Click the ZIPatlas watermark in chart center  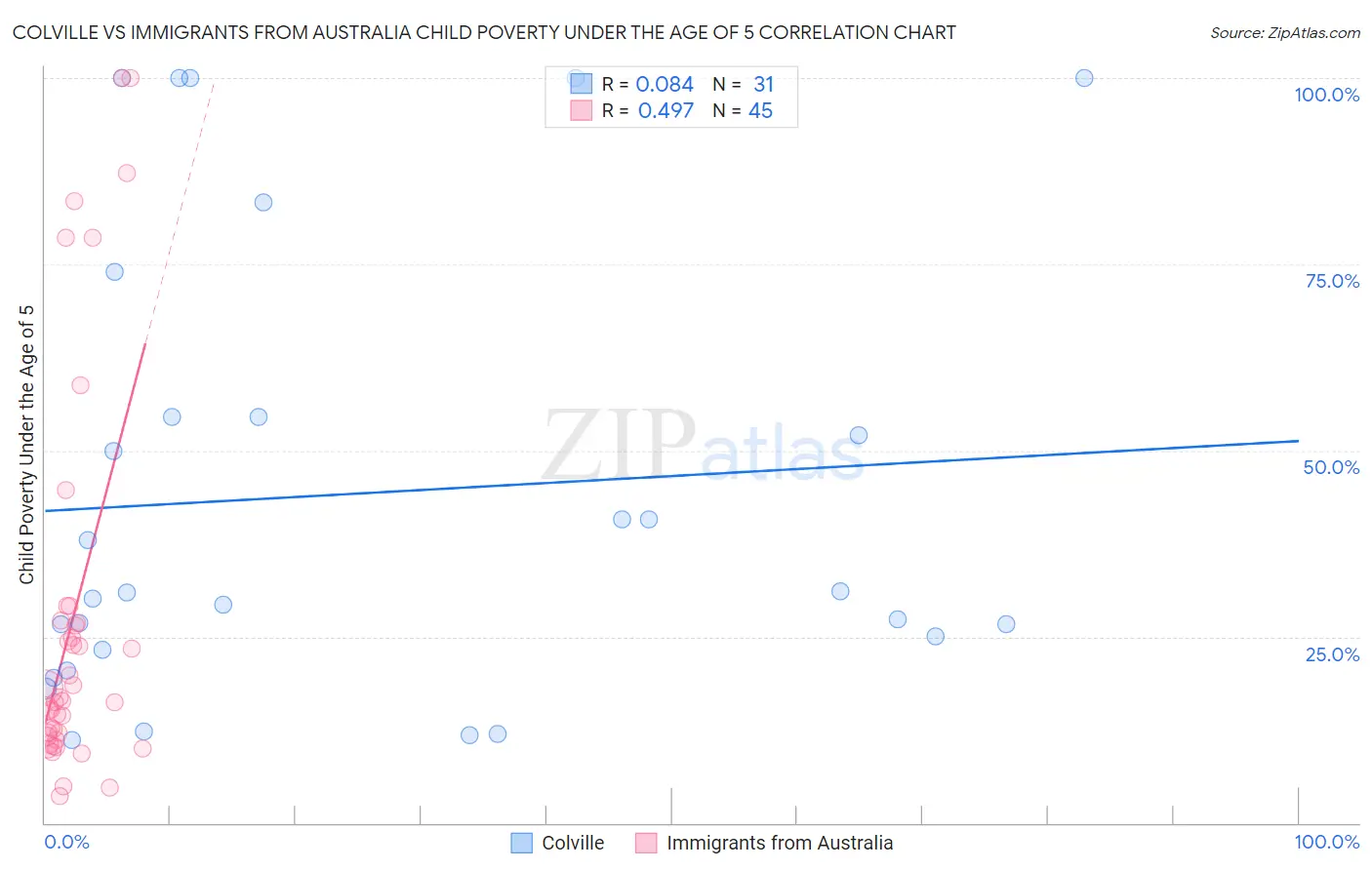[703, 447]
